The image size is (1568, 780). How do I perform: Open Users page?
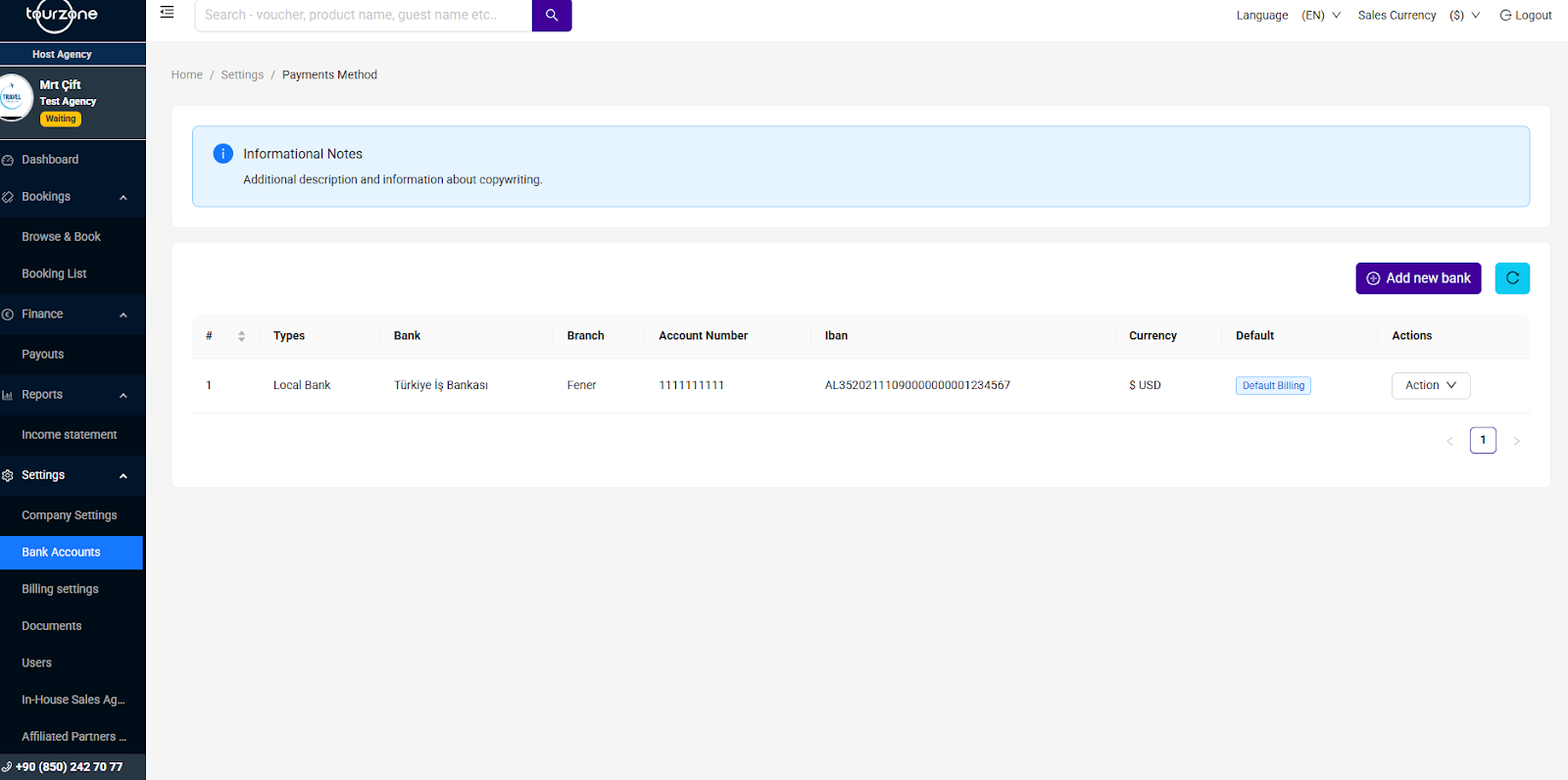point(36,663)
